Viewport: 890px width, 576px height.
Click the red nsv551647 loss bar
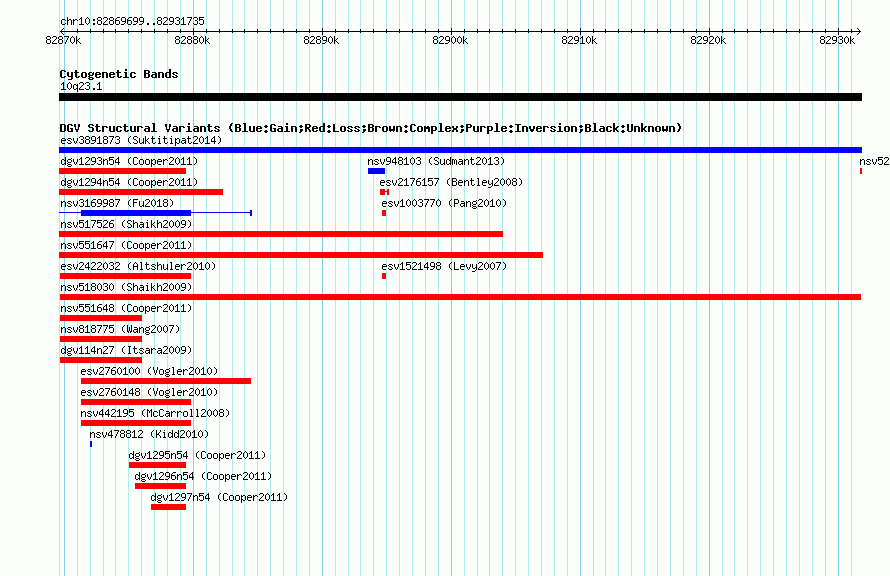click(x=301, y=255)
